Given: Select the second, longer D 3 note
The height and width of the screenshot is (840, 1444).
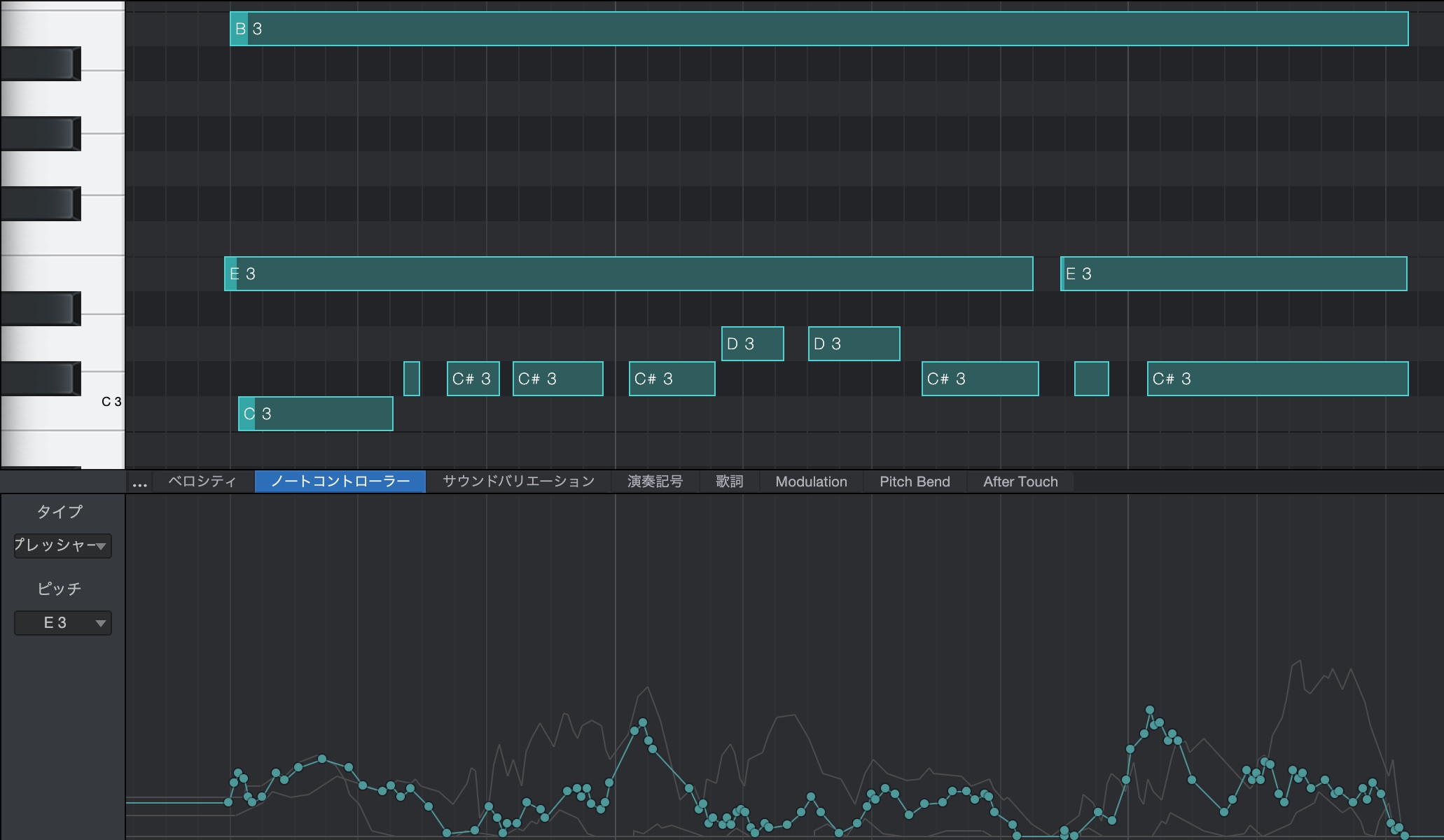Looking at the screenshot, I should 854,344.
